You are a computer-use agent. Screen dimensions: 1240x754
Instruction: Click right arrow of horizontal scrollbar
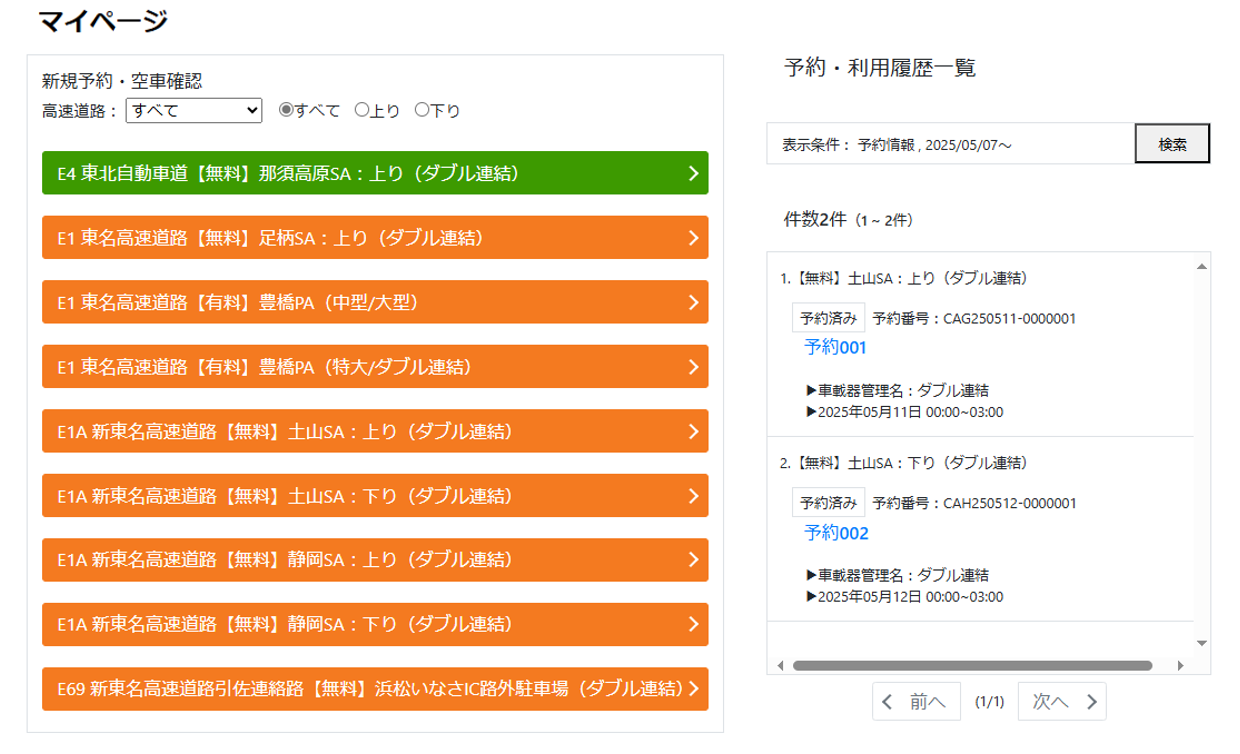pos(1180,665)
